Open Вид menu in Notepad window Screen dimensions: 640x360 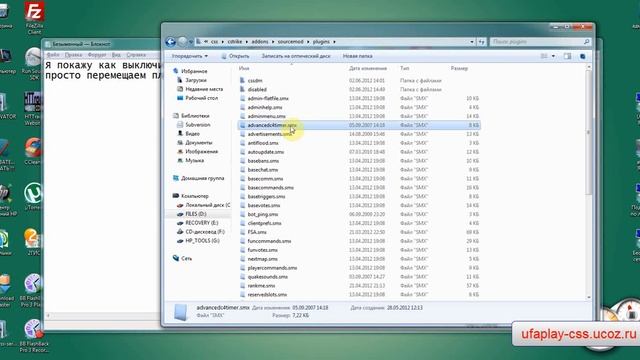[x=116, y=55]
